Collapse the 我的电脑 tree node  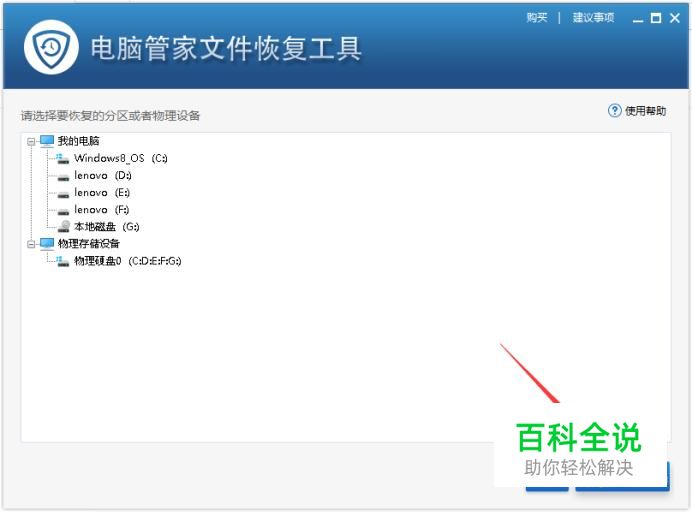[x=31, y=142]
